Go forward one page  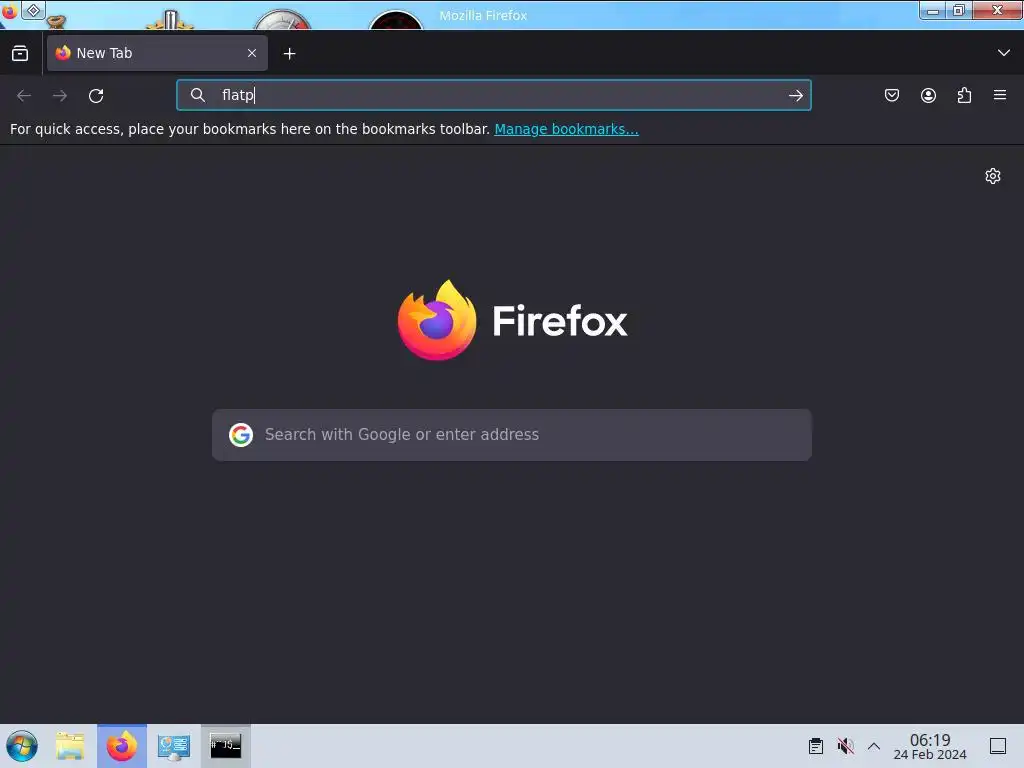tap(60, 95)
